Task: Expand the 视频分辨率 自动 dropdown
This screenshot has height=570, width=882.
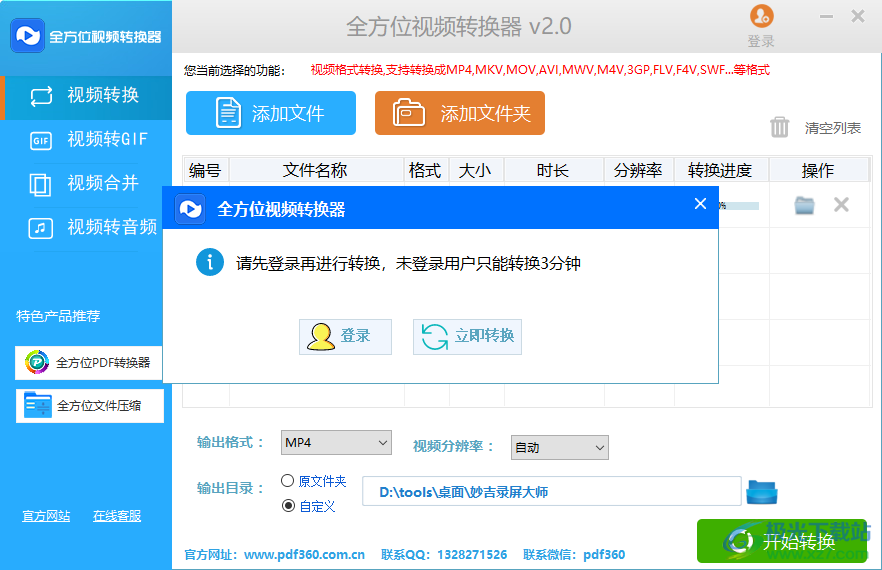Action: [560, 447]
